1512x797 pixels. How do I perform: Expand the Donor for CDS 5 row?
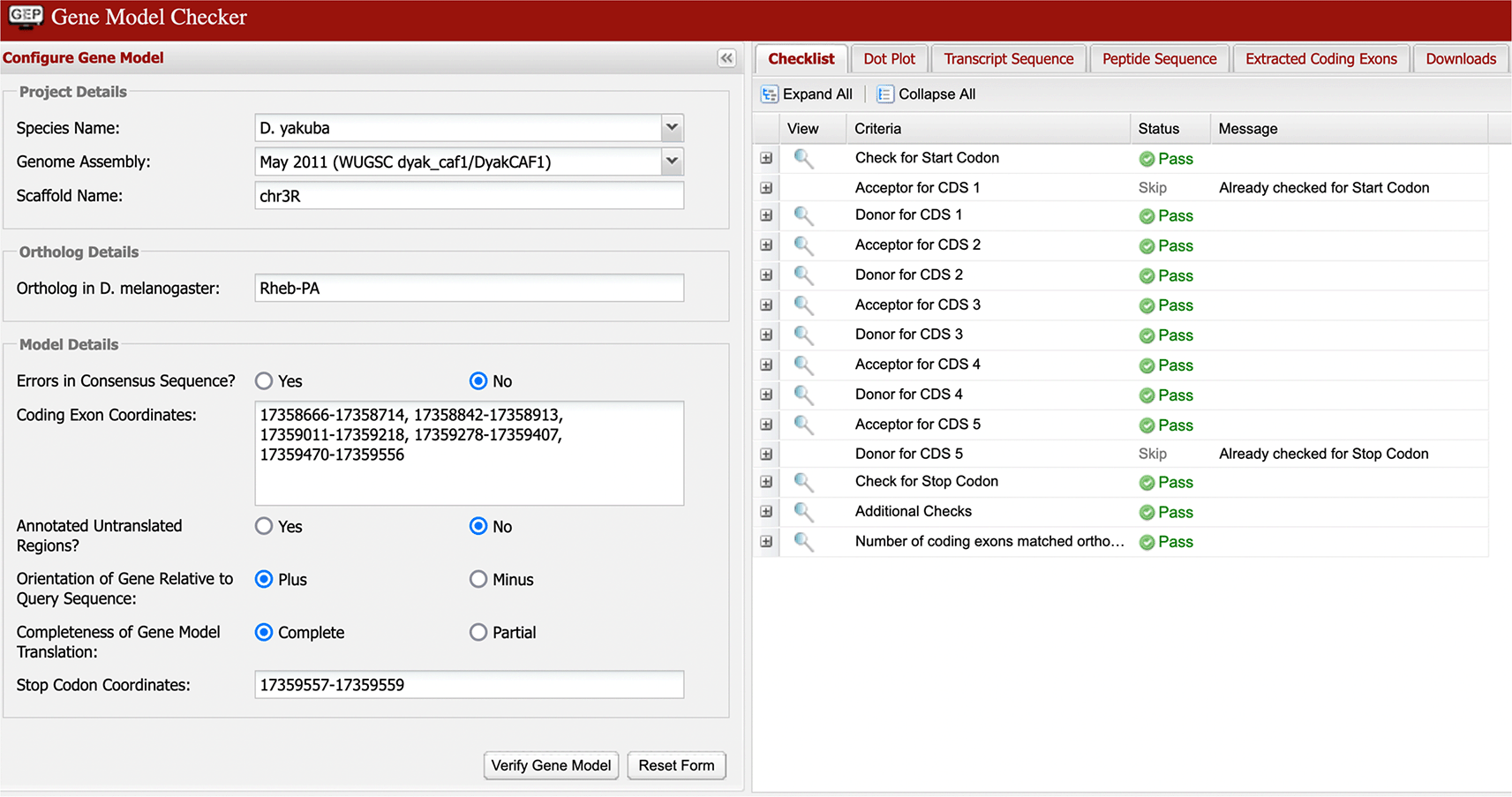pos(766,454)
